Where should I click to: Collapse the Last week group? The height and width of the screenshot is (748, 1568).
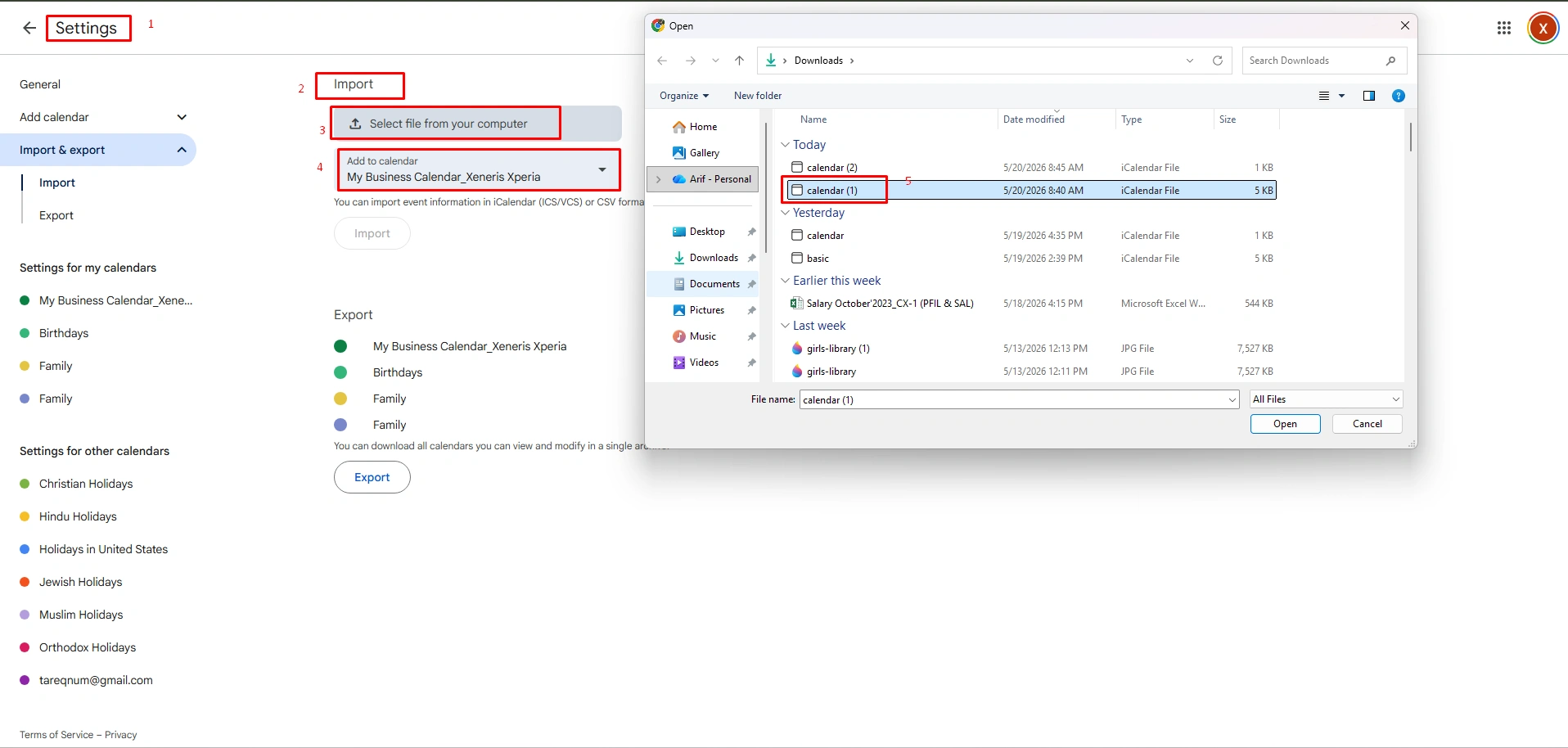click(x=785, y=326)
